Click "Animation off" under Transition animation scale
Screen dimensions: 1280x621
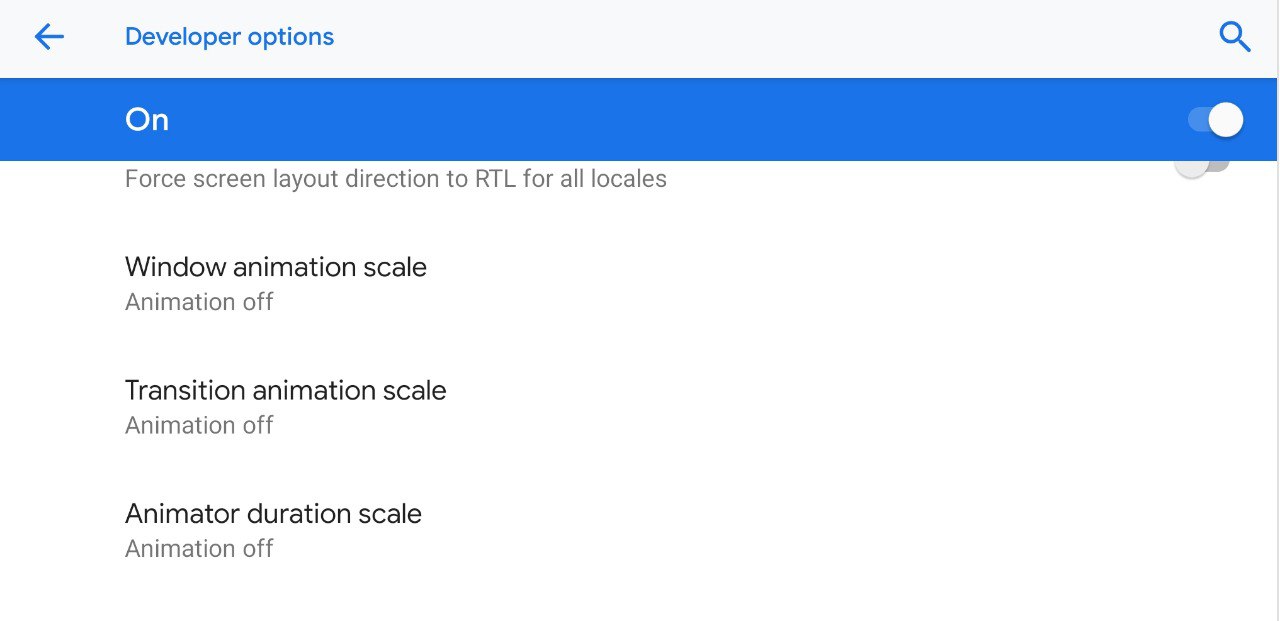[199, 426]
